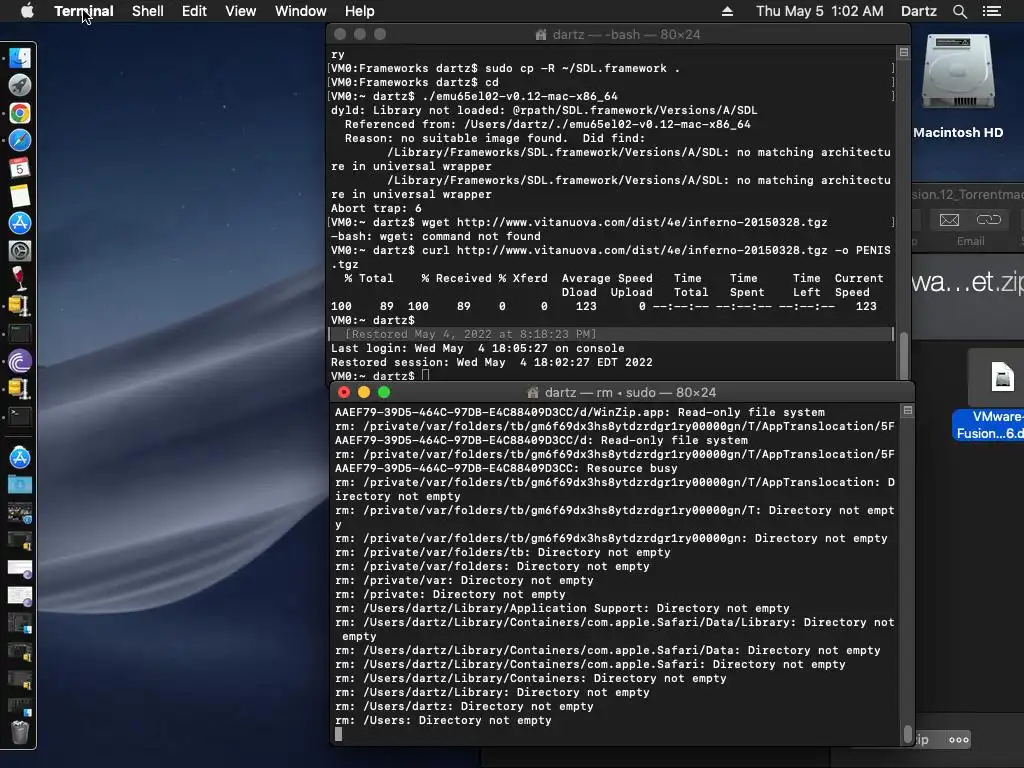Open System Preferences gear icon in dock
The image size is (1024, 768).
pyautogui.click(x=20, y=251)
